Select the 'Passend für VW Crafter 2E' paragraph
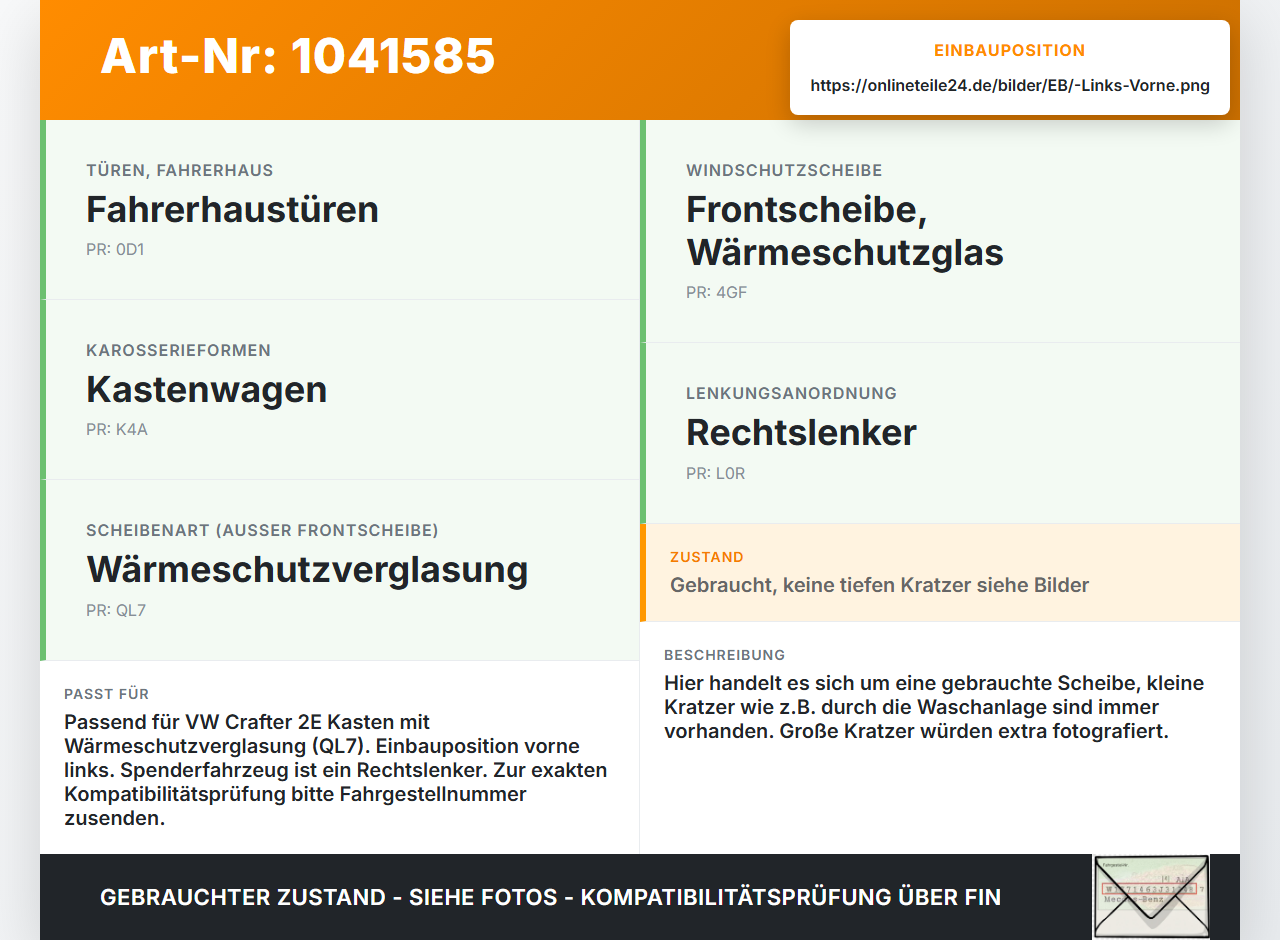 click(335, 770)
